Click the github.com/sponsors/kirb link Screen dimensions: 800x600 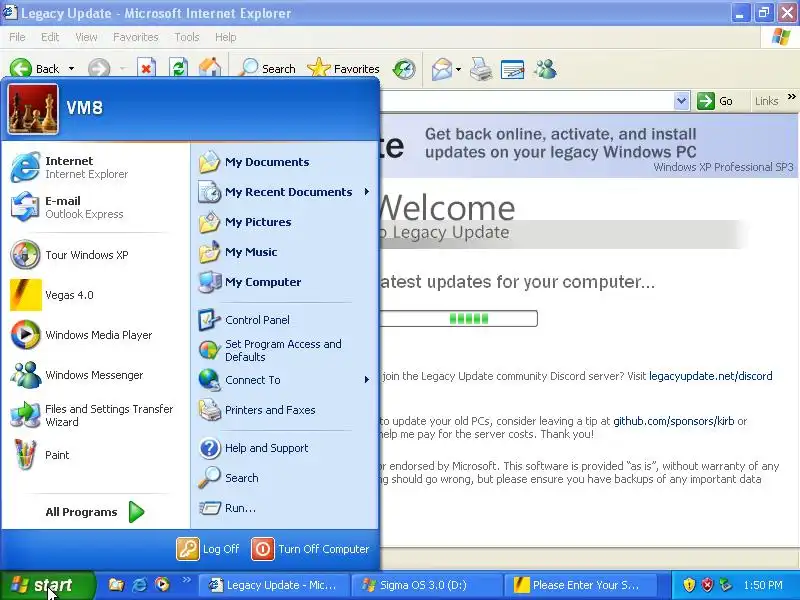673,421
